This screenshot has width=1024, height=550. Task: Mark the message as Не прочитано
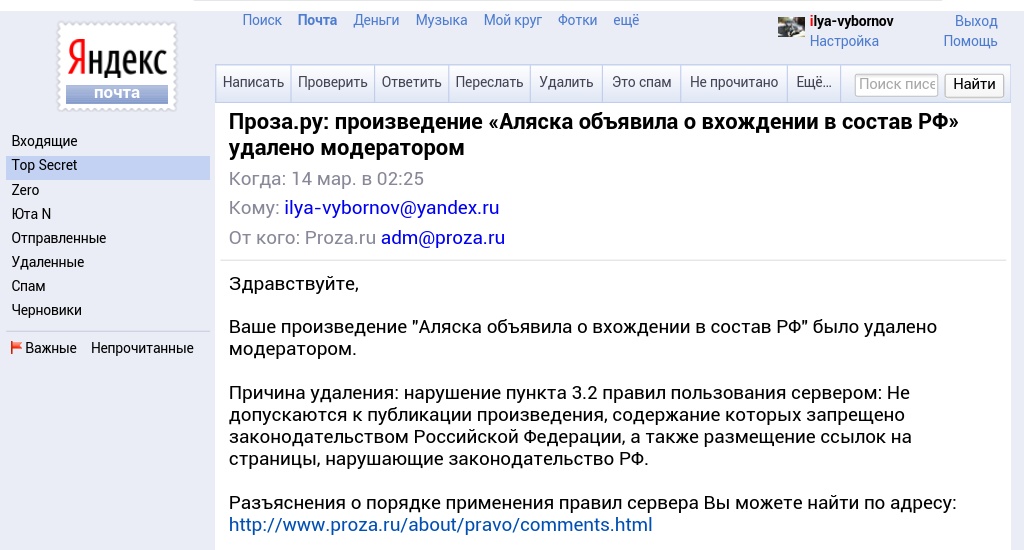click(x=734, y=83)
